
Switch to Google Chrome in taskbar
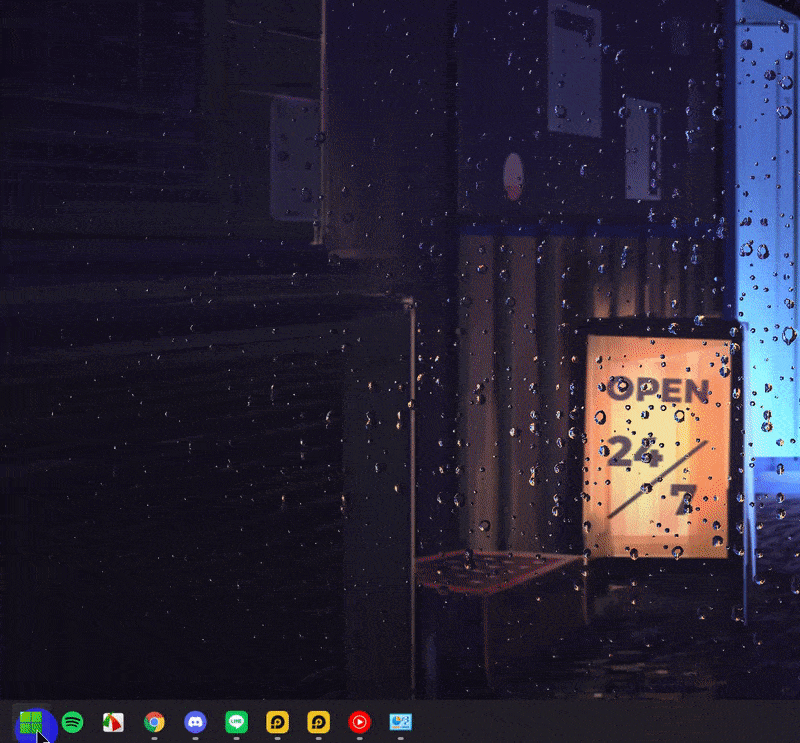154,722
